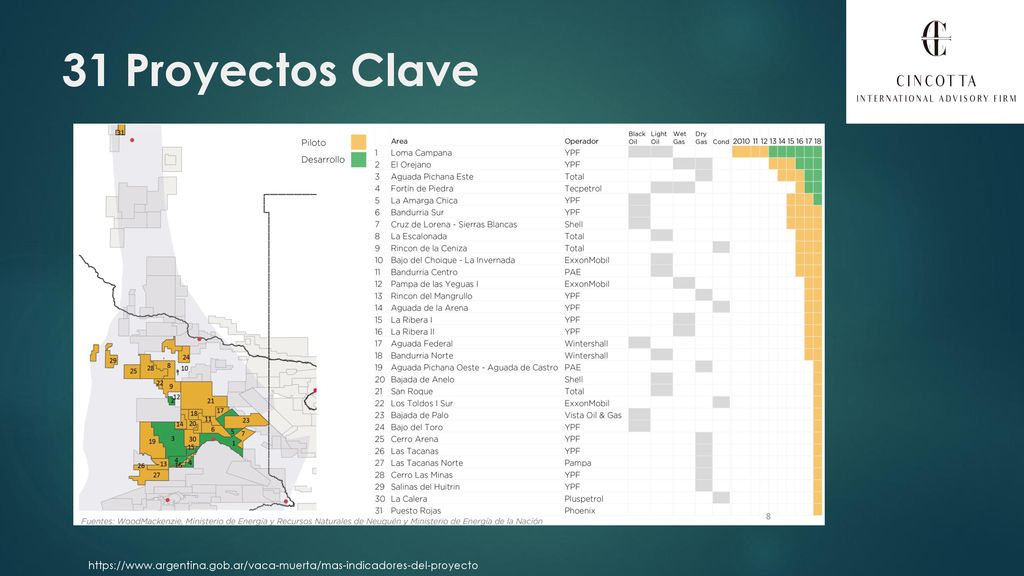Viewport: 1024px width, 576px height.
Task: Click "Bajo del Choique - La Invernada"
Action: click(453, 260)
